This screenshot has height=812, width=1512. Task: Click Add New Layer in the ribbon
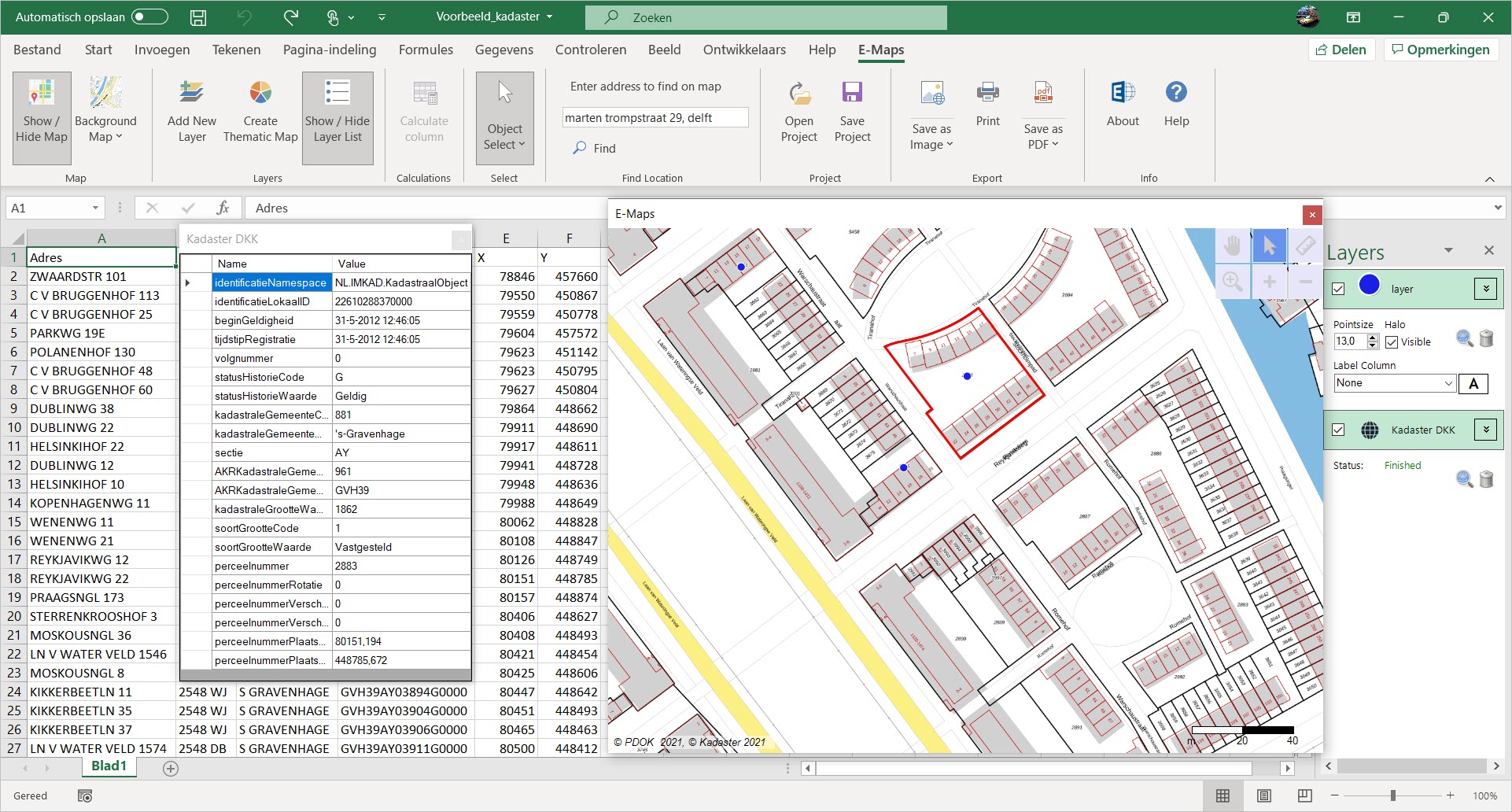191,110
